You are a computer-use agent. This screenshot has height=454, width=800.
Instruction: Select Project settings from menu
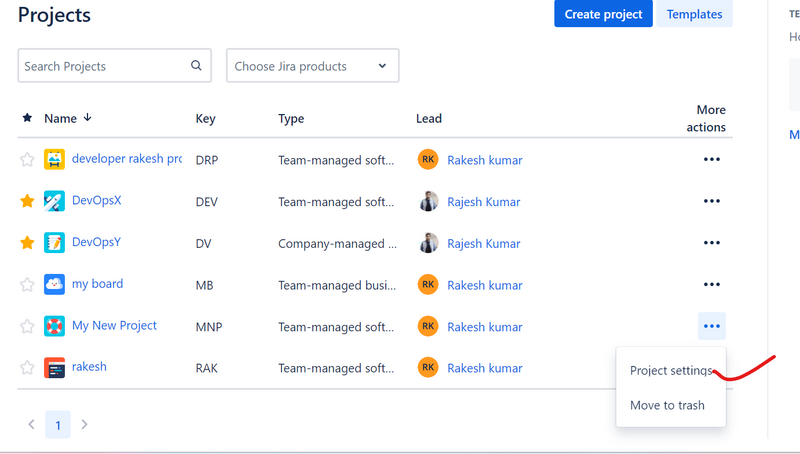coord(670,371)
